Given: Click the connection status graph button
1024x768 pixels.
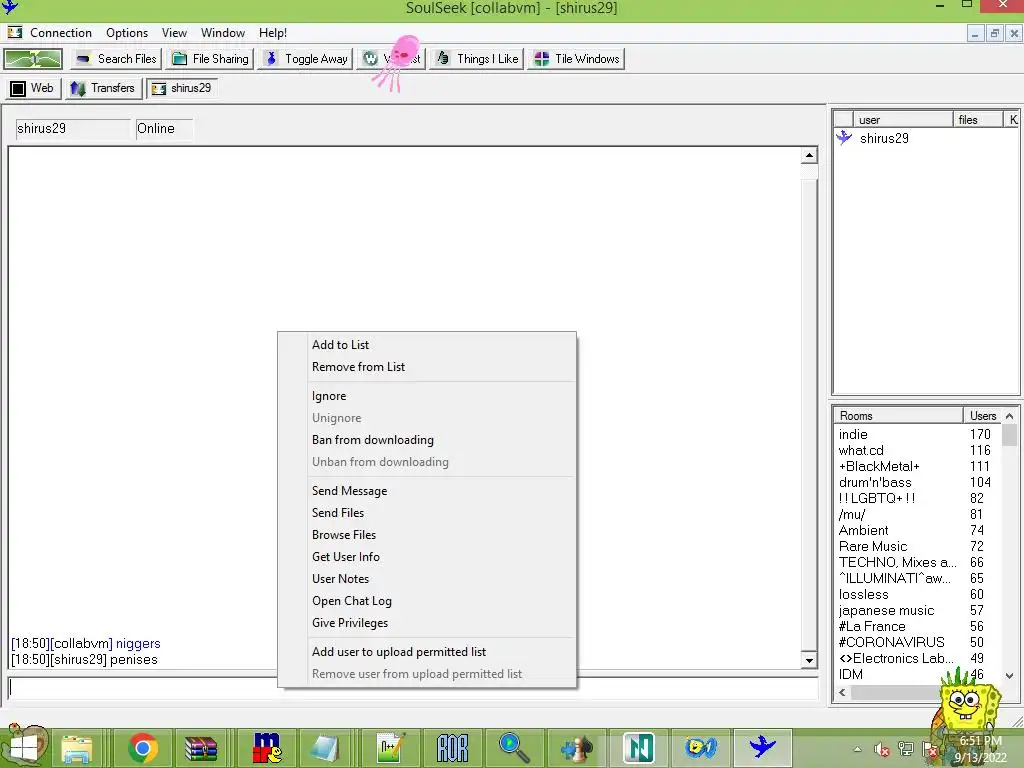Looking at the screenshot, I should [33, 59].
